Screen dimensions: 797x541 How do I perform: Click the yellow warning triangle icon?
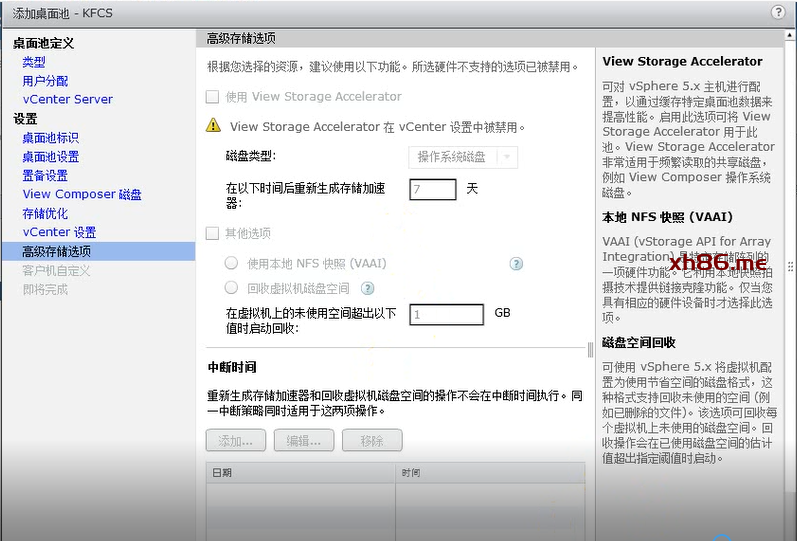(x=213, y=127)
